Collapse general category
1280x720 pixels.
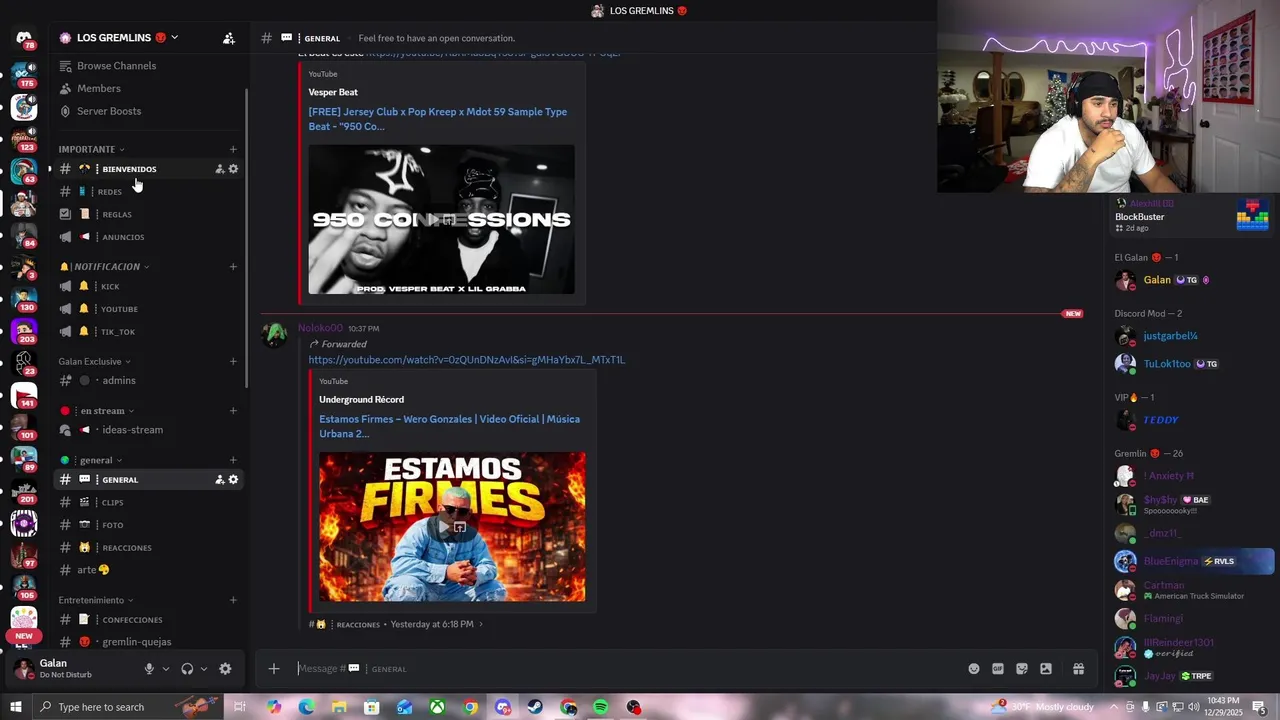pos(91,460)
